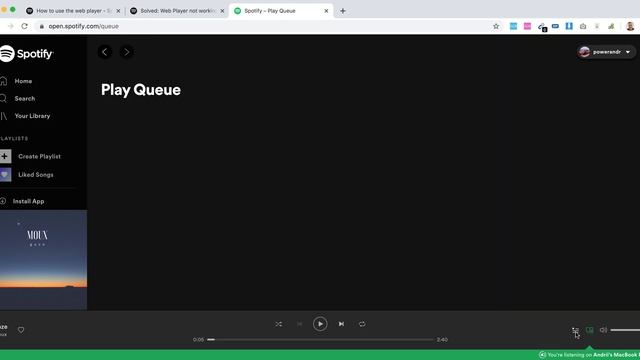Open Your Library in the sidebar
The image size is (640, 360).
(x=32, y=116)
